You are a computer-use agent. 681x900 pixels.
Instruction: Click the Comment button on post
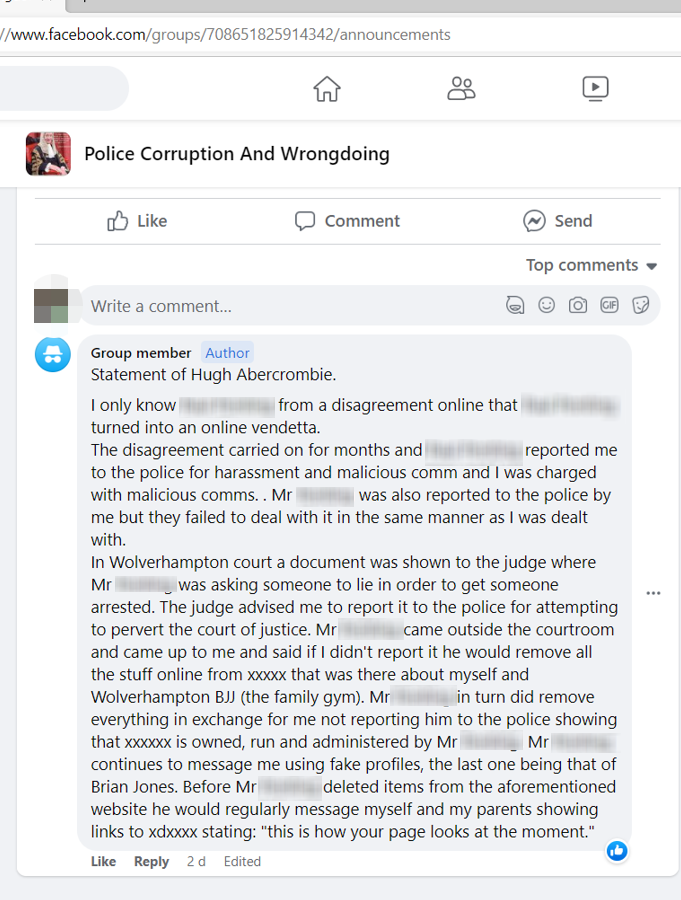click(347, 221)
